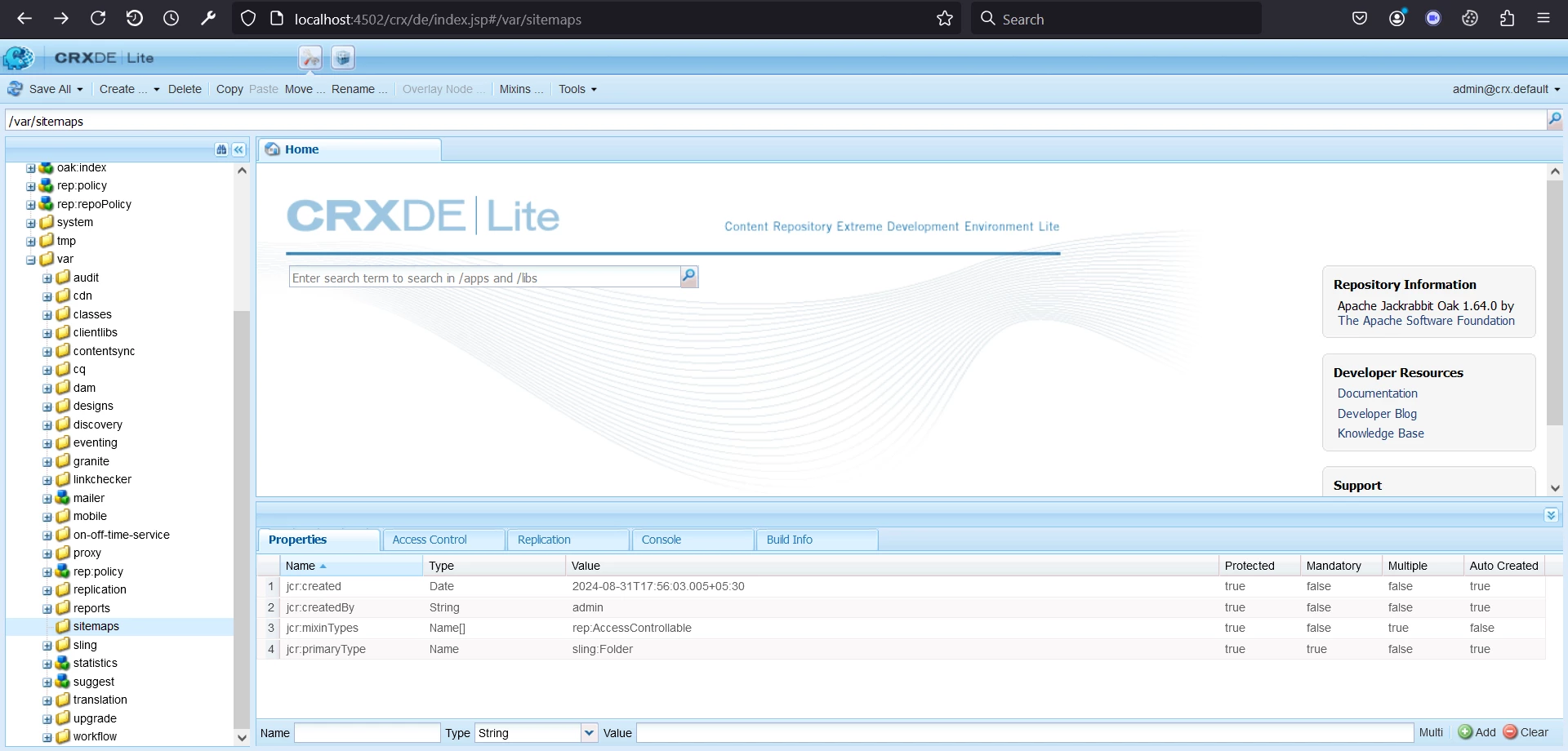Select the jcr:mixinTypes property row

tap(901, 628)
